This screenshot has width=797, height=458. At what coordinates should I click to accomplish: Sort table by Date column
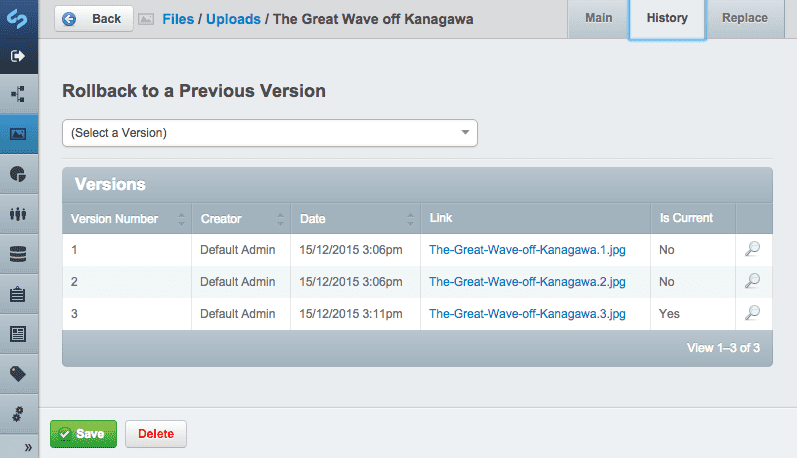point(356,219)
